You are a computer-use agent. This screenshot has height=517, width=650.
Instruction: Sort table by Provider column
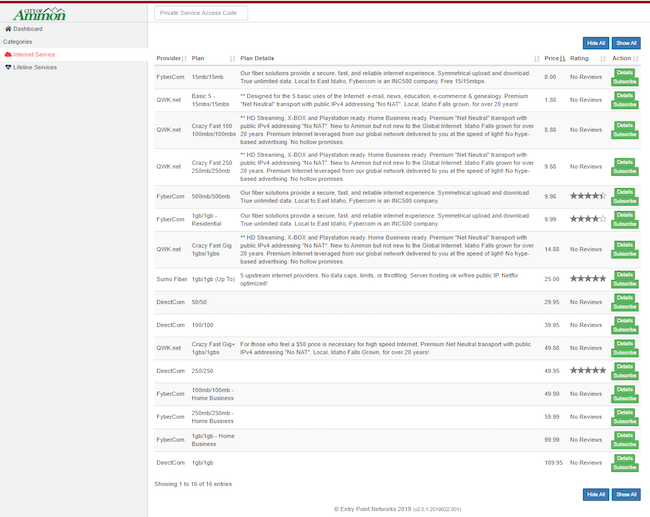[x=169, y=59]
